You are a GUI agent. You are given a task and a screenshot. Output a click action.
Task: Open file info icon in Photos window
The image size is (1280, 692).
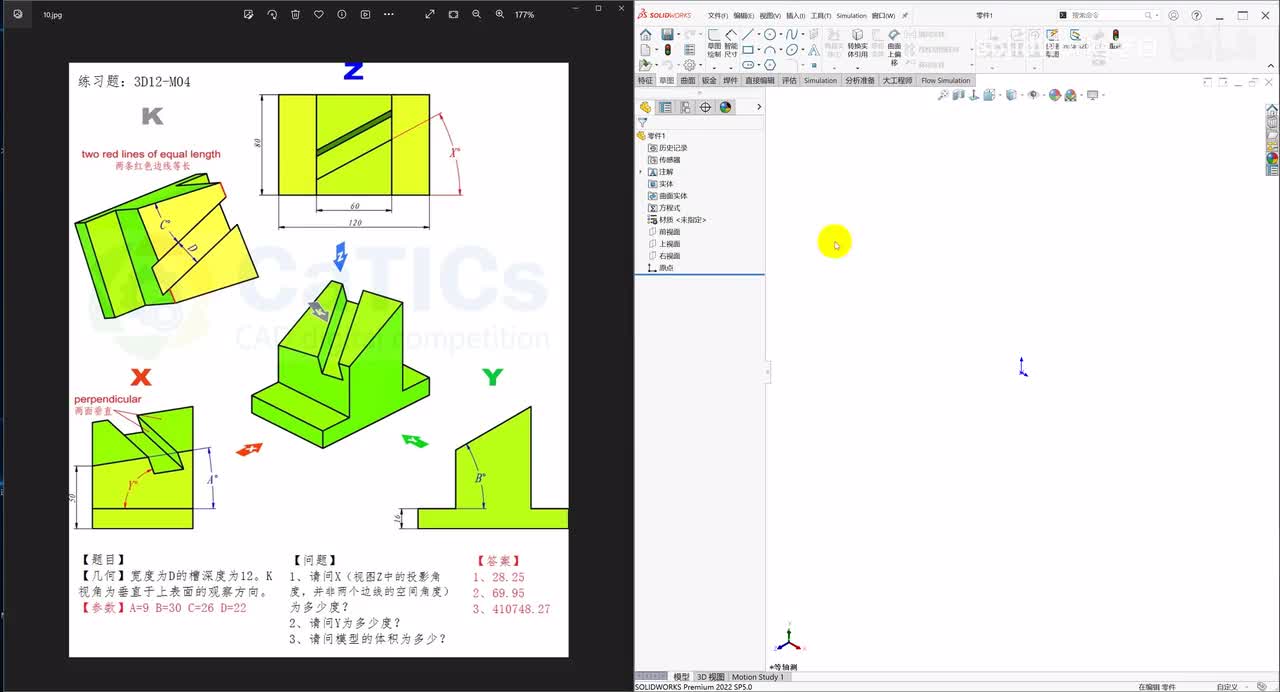pyautogui.click(x=342, y=14)
